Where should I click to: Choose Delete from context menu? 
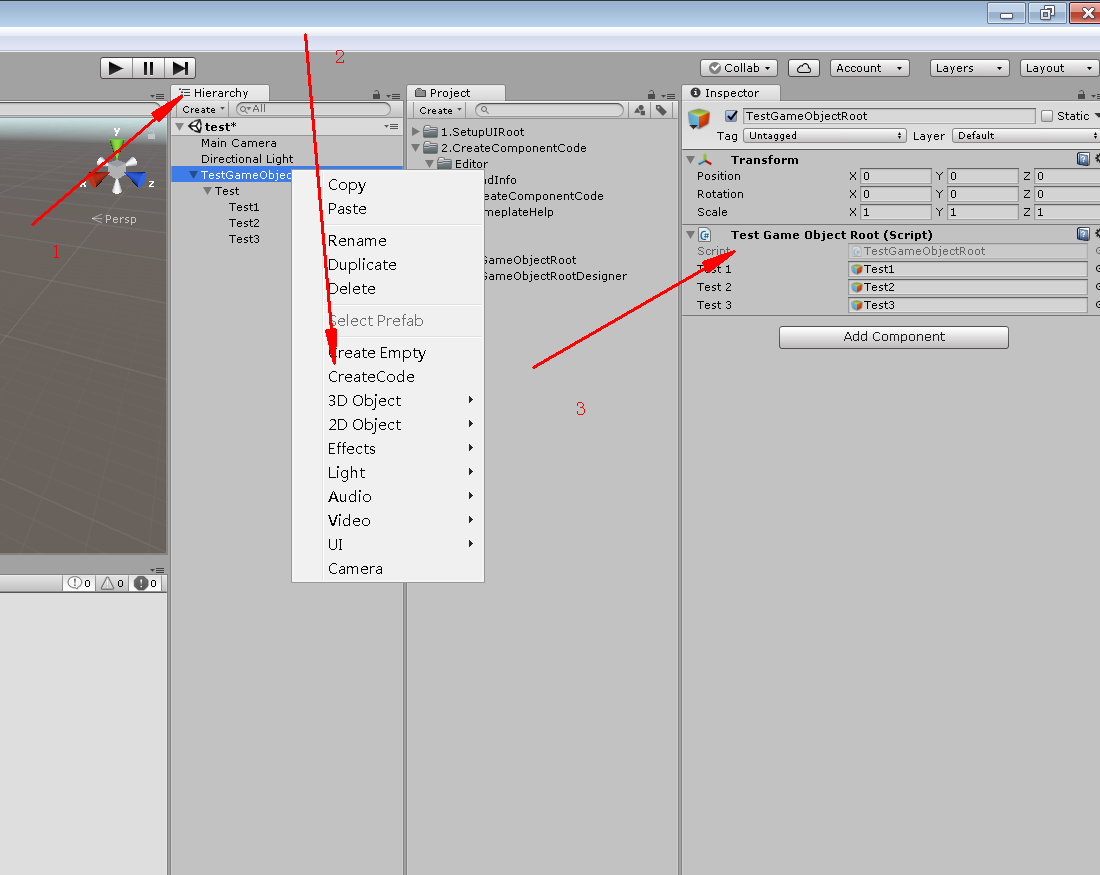click(388, 288)
